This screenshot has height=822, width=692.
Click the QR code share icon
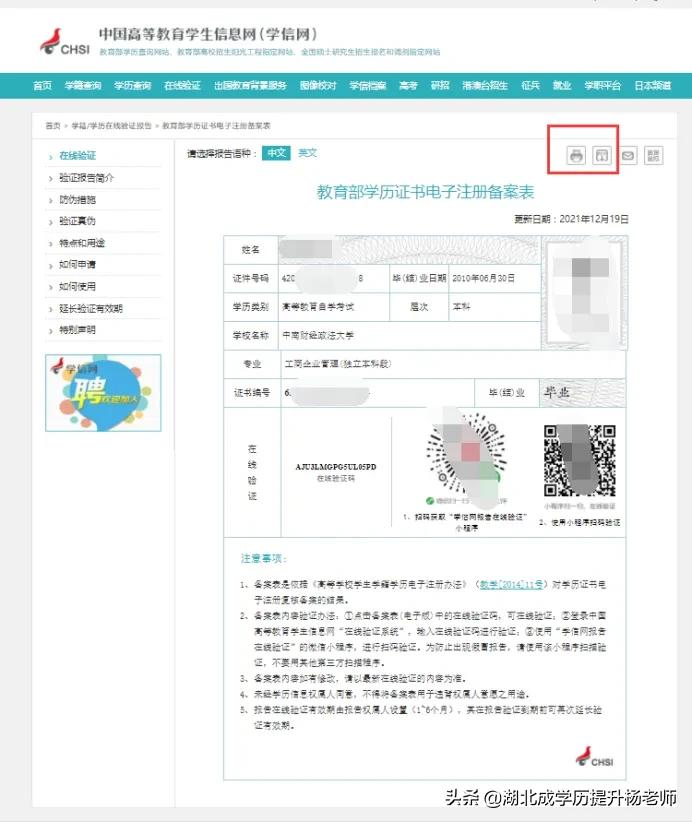653,156
